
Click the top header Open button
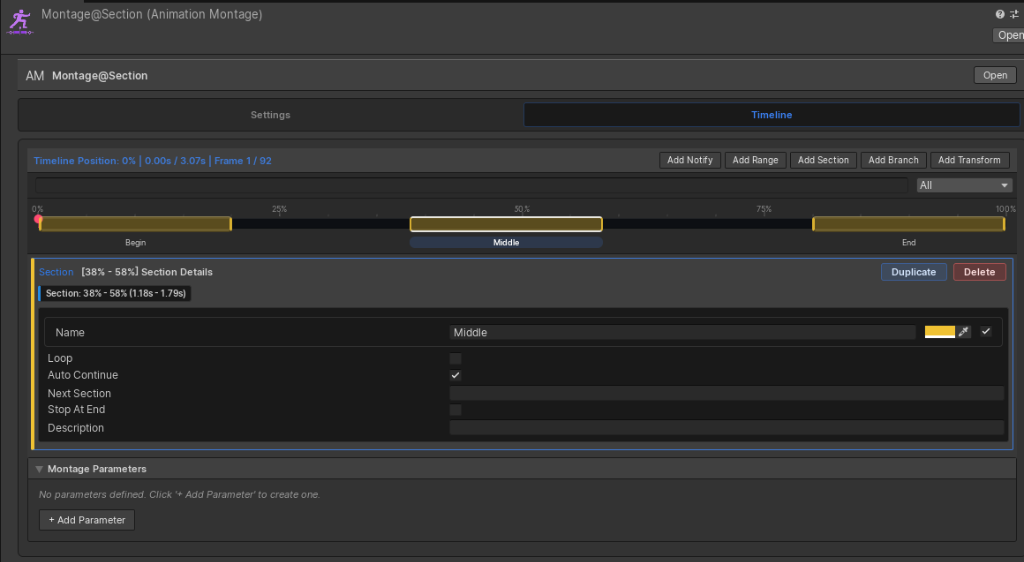click(x=1008, y=35)
